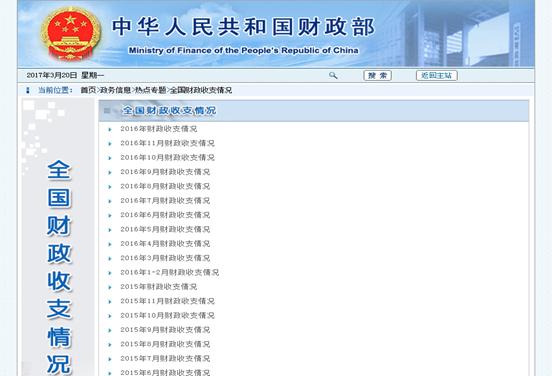Open 2015年11月财政收支情况 report link

coord(168,301)
